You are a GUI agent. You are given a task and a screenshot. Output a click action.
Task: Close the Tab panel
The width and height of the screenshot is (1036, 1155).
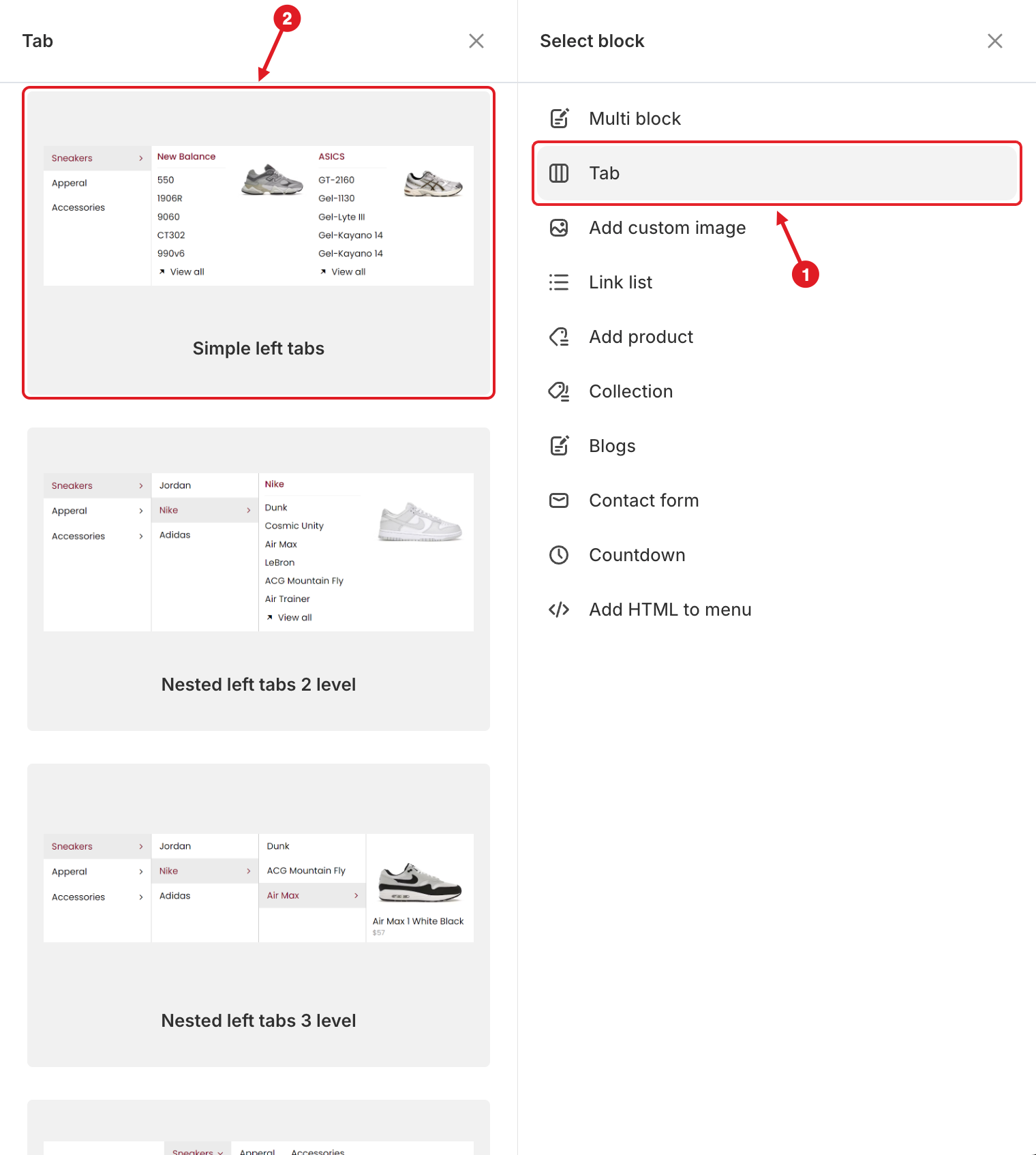pyautogui.click(x=476, y=41)
